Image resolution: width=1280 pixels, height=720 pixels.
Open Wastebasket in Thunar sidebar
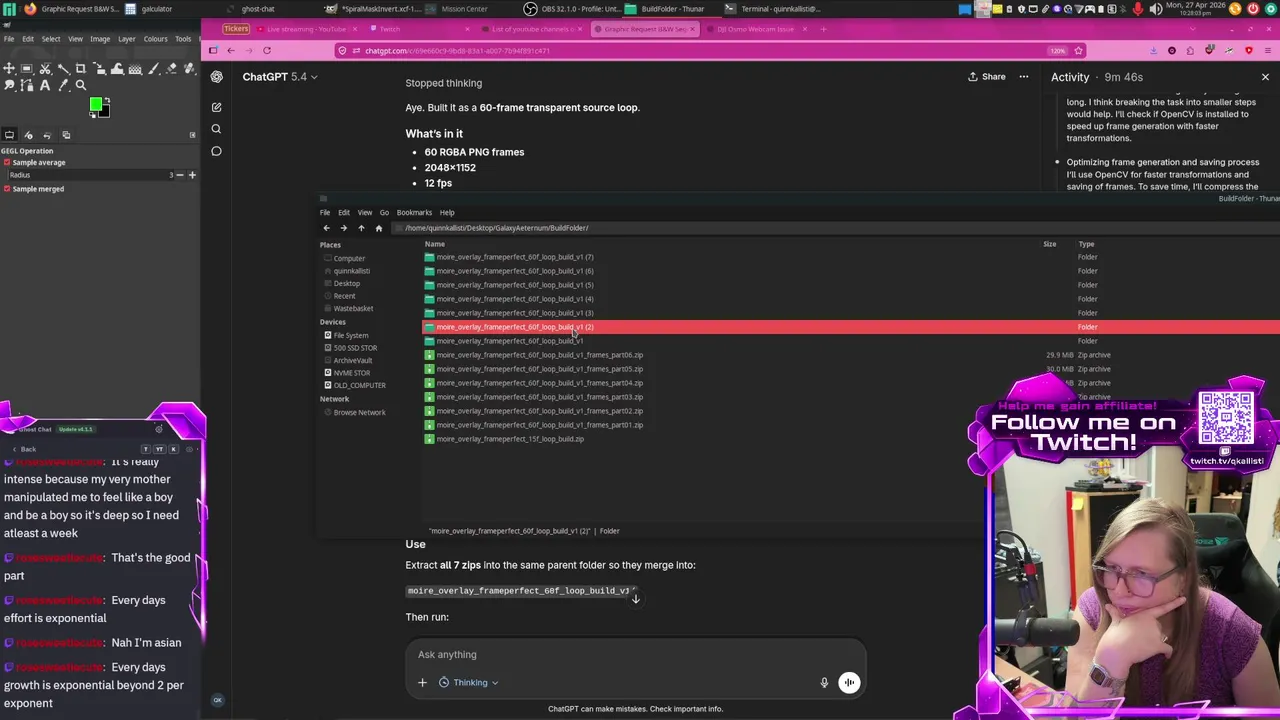(353, 308)
